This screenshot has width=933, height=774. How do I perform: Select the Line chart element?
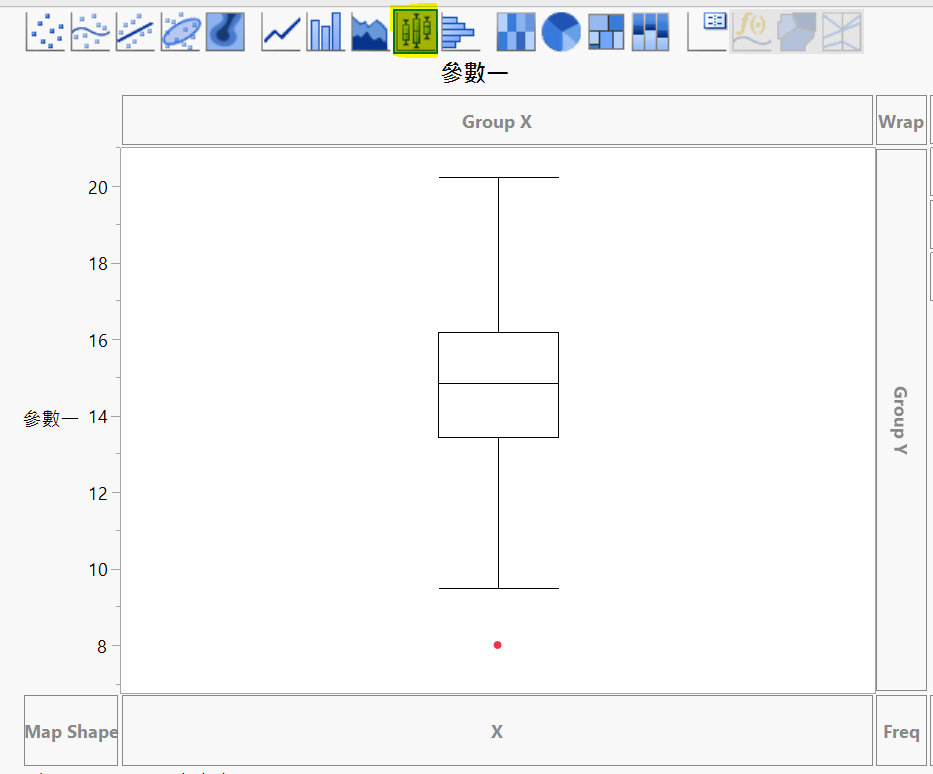pyautogui.click(x=281, y=32)
